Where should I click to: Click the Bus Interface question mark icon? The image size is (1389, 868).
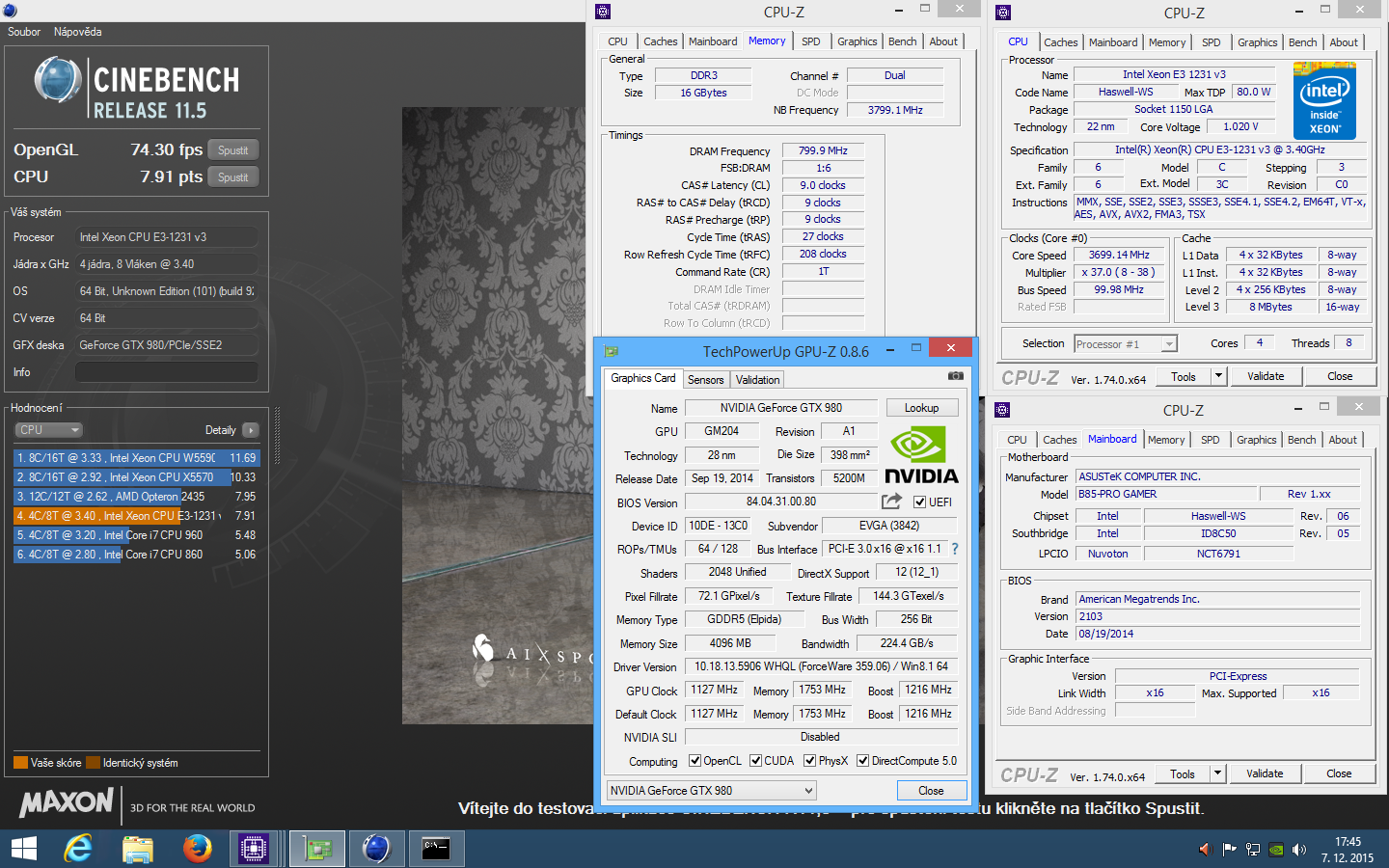955,549
